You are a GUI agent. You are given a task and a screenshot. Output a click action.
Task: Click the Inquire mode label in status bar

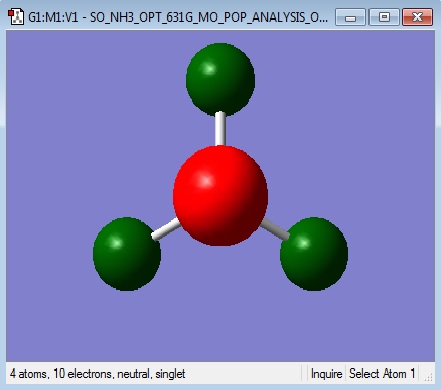coord(326,374)
